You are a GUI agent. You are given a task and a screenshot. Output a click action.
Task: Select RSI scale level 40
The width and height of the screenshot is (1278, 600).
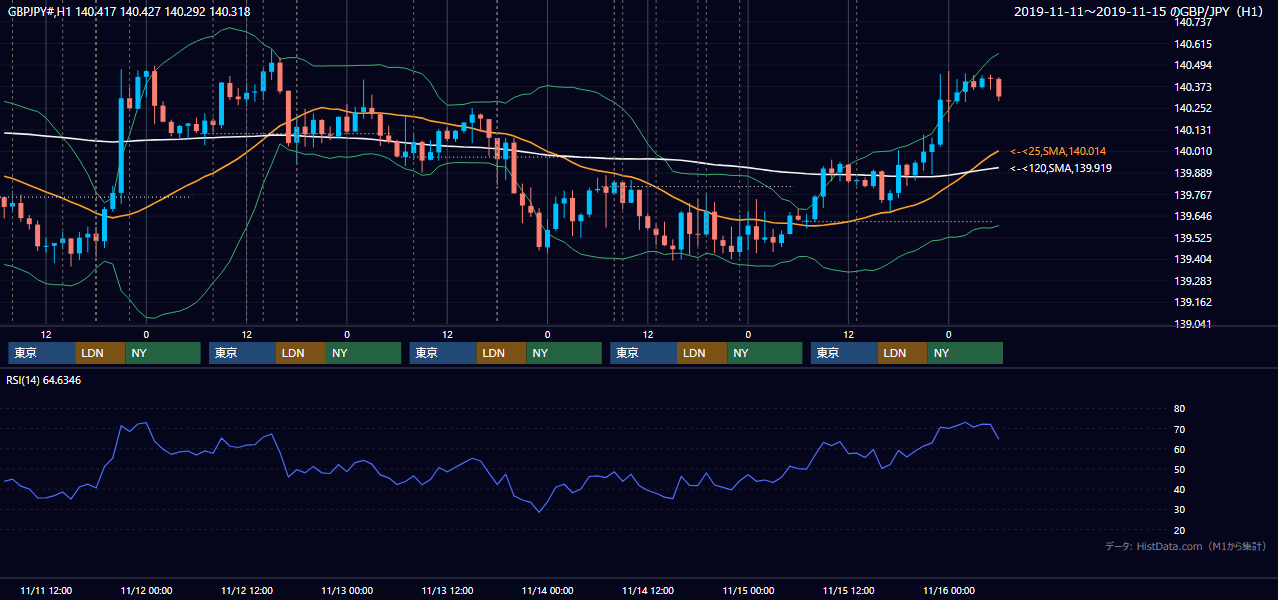tap(1180, 490)
